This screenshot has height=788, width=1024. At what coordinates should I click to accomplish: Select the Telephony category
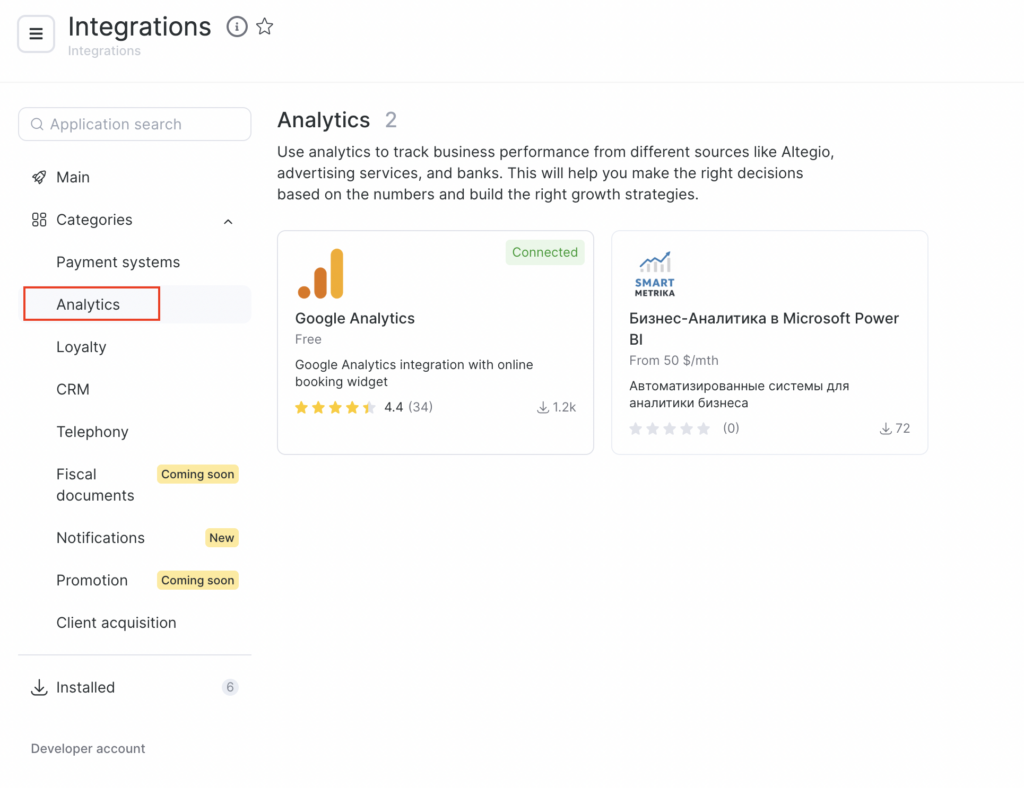92,432
